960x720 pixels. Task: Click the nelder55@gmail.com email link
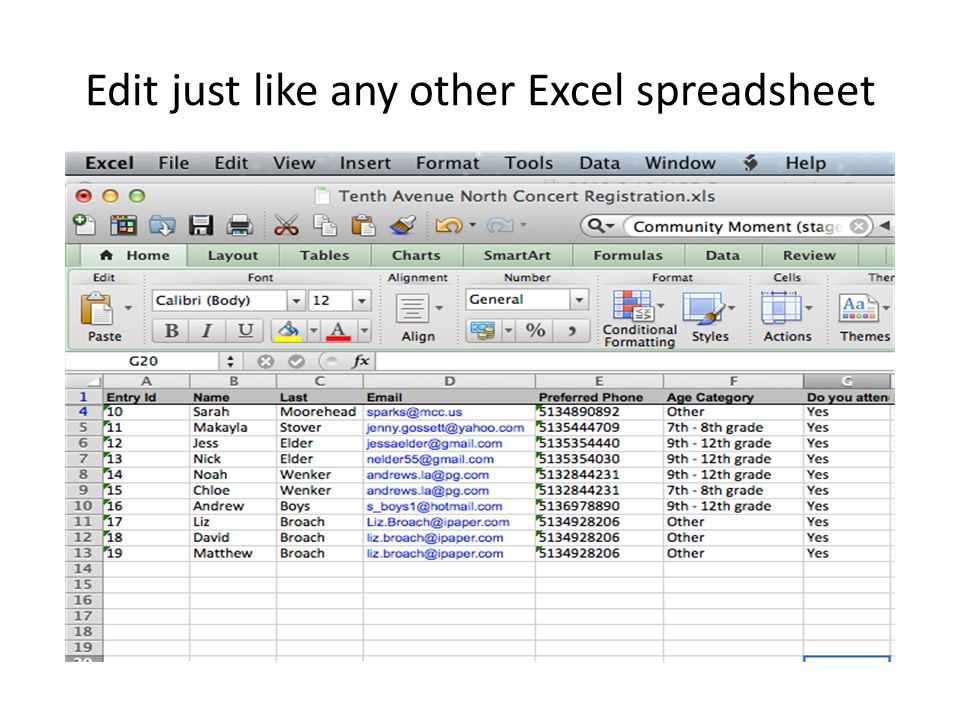point(430,460)
